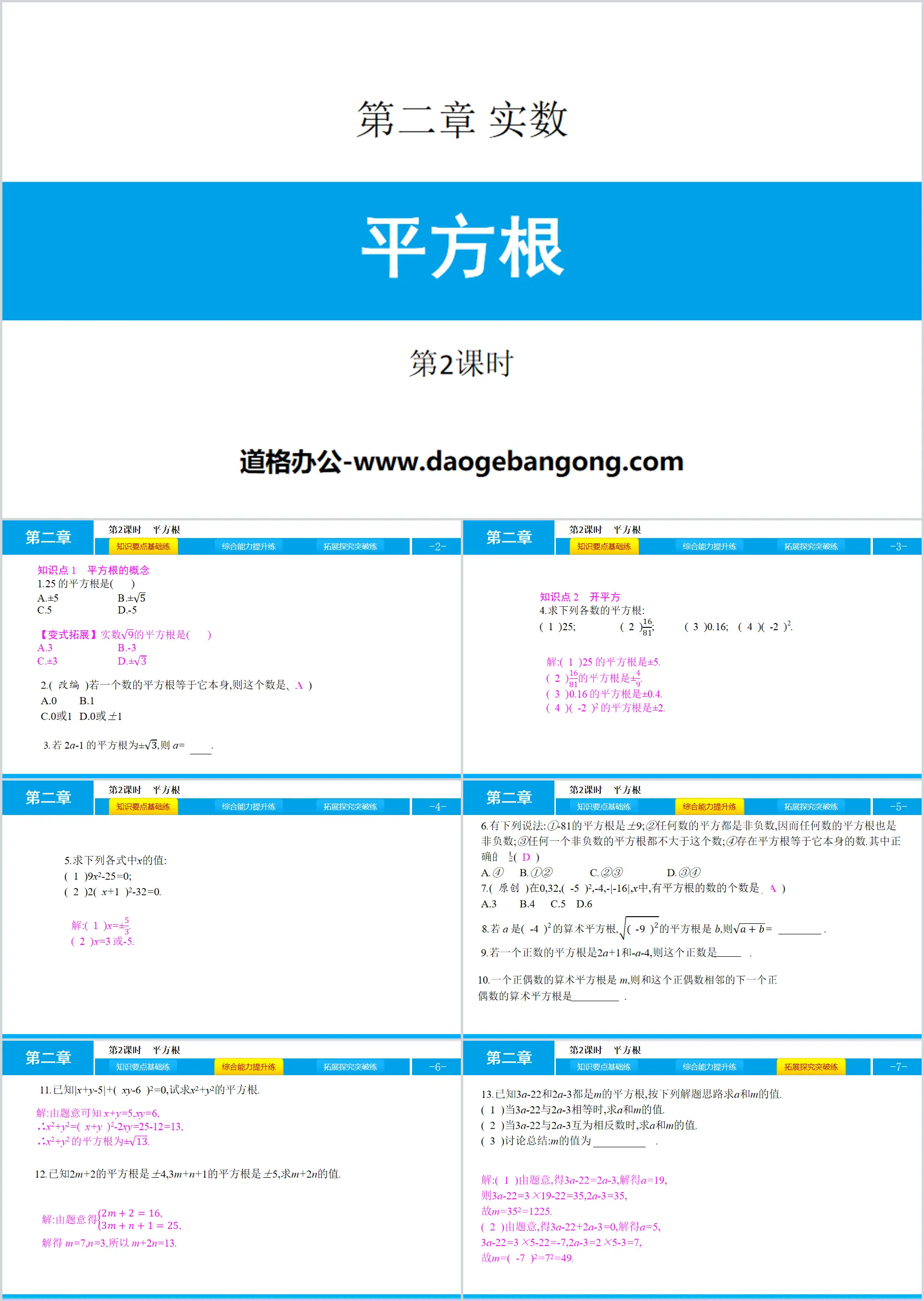Screen dimensions: 924x1301
Task: Click question 12.已知2m+2的平方根是±4
Action: [x=188, y=1174]
